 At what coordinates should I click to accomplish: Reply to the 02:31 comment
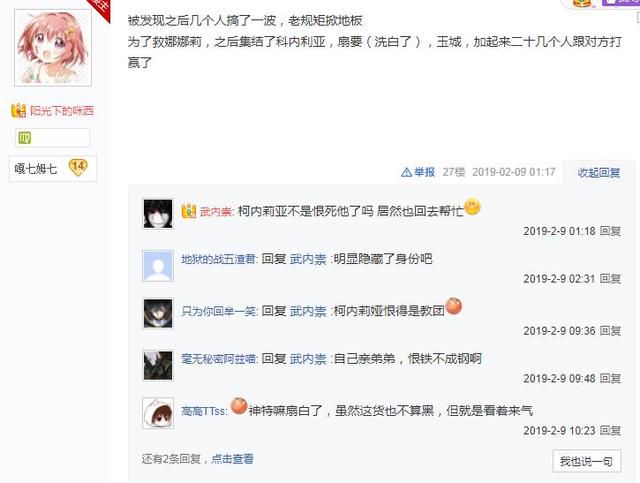[610, 279]
